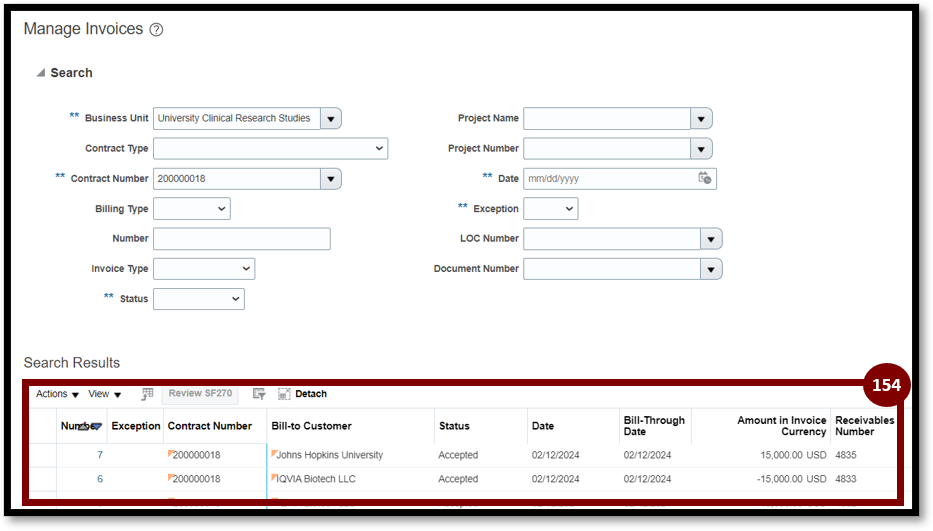933x531 pixels.
Task: Click the freeze column toolbar icon
Action: [147, 394]
